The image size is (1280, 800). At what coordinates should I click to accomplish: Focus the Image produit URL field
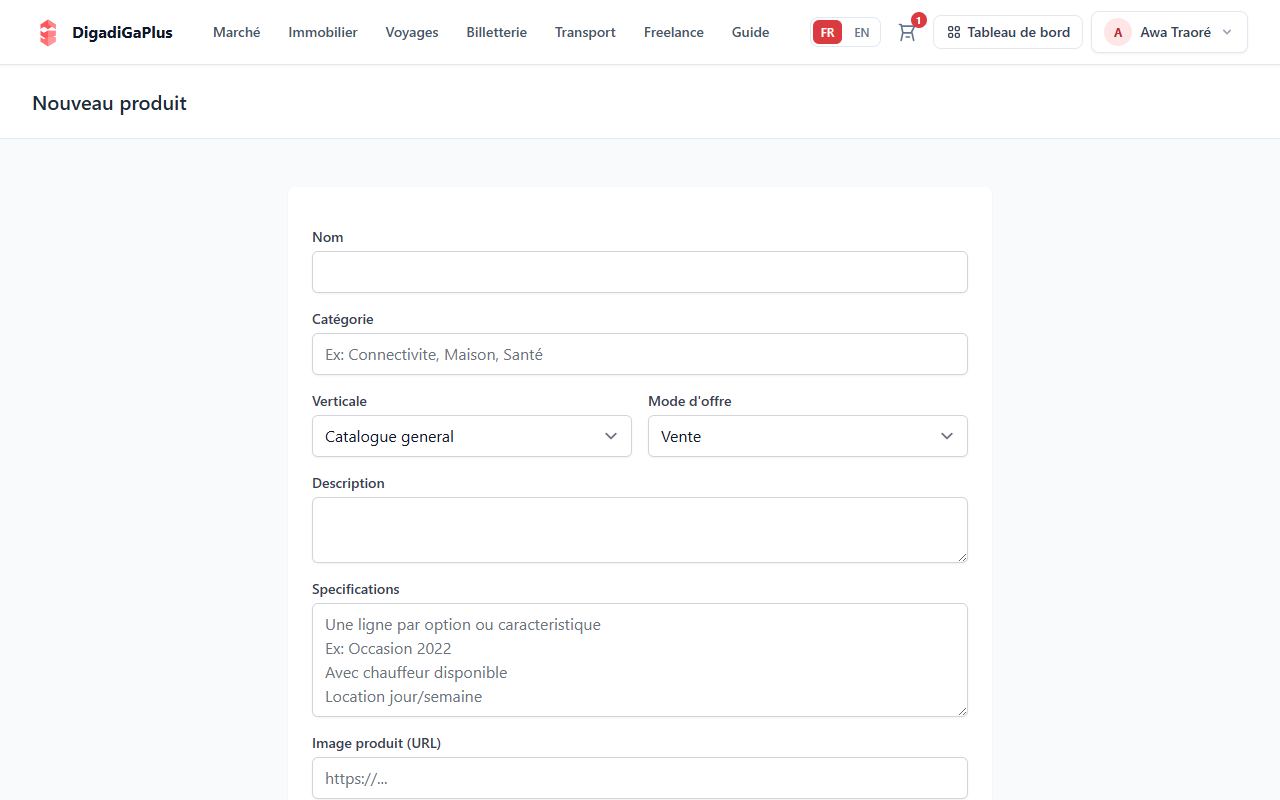640,778
